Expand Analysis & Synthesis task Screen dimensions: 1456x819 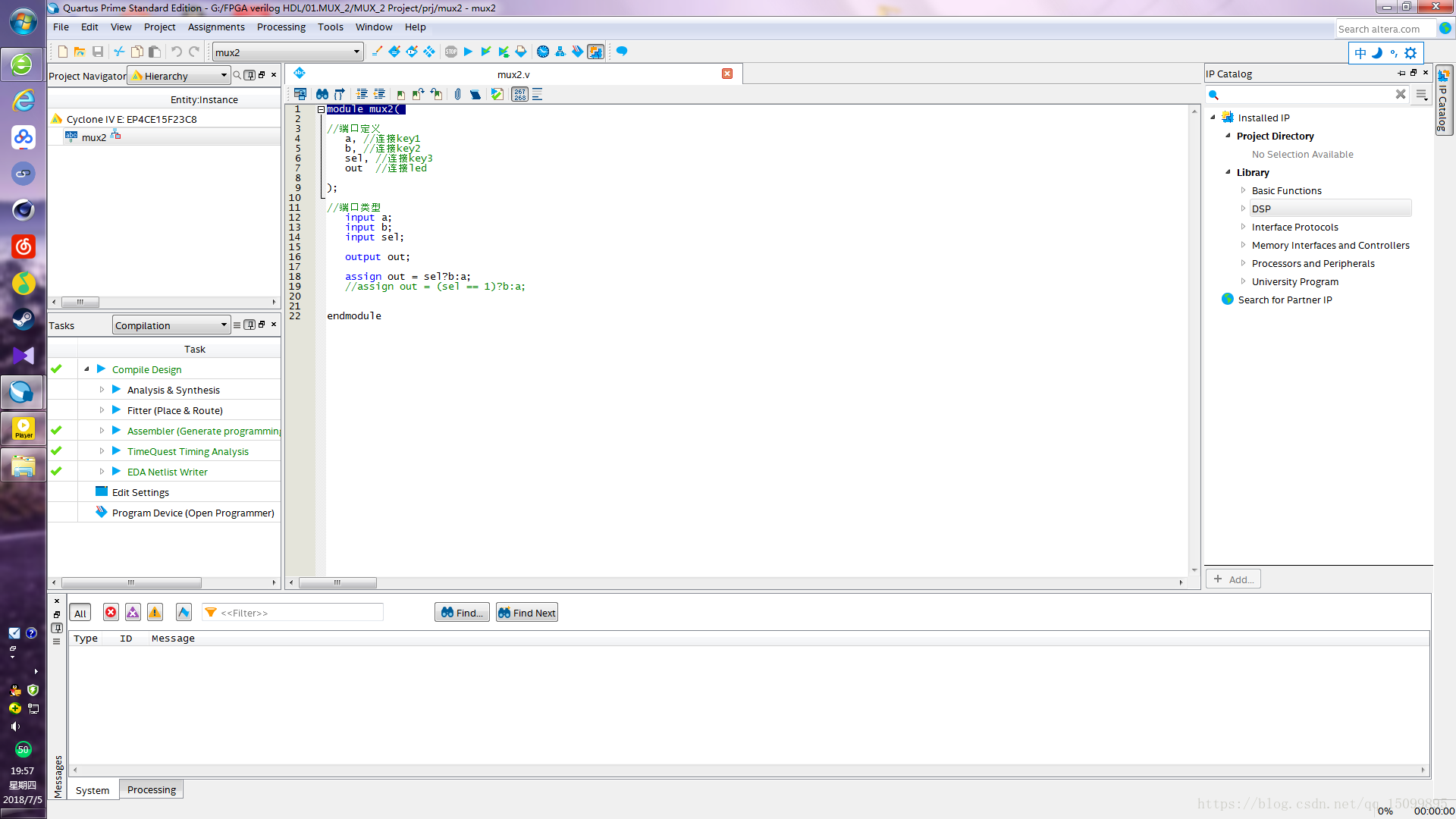pyautogui.click(x=102, y=390)
